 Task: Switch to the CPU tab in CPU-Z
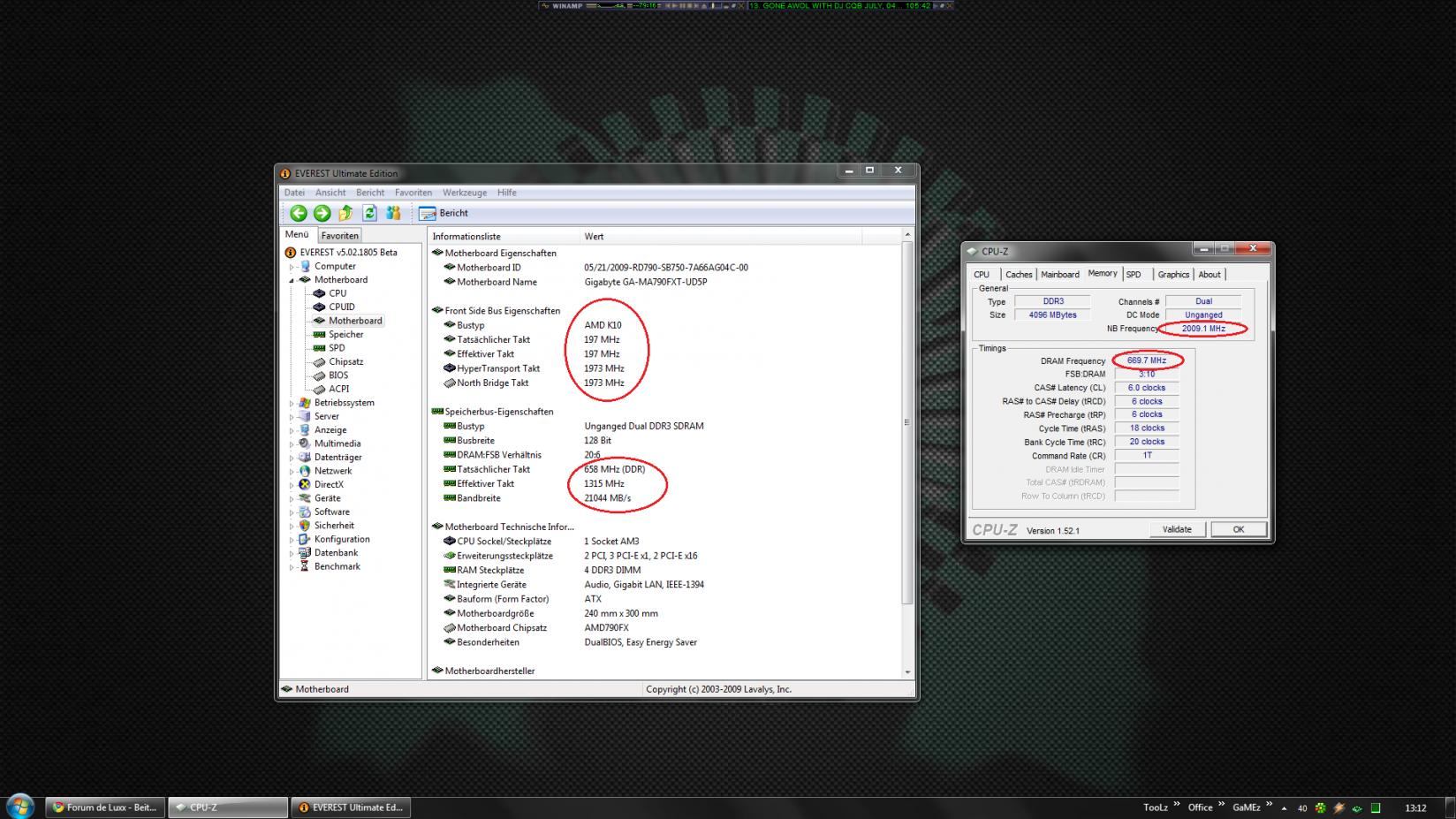[x=982, y=275]
